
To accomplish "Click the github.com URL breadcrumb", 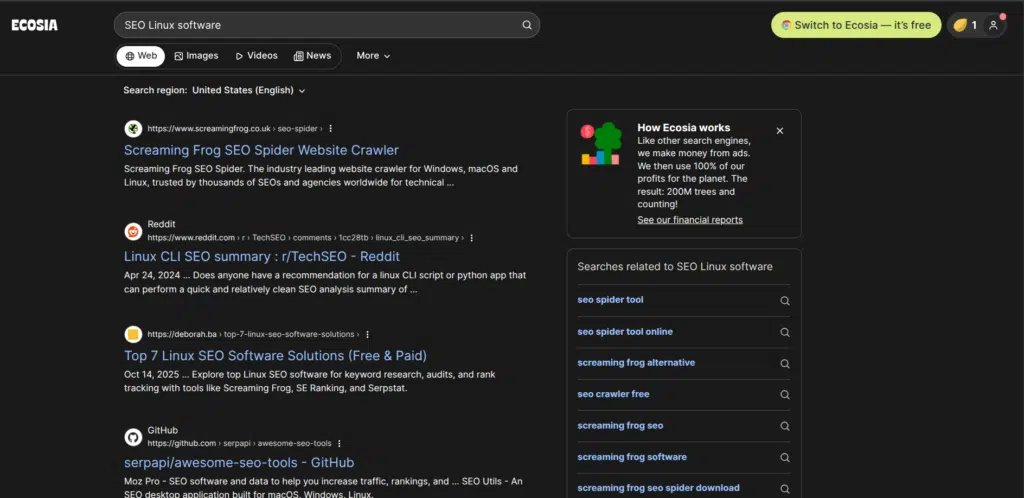I will click(x=239, y=444).
